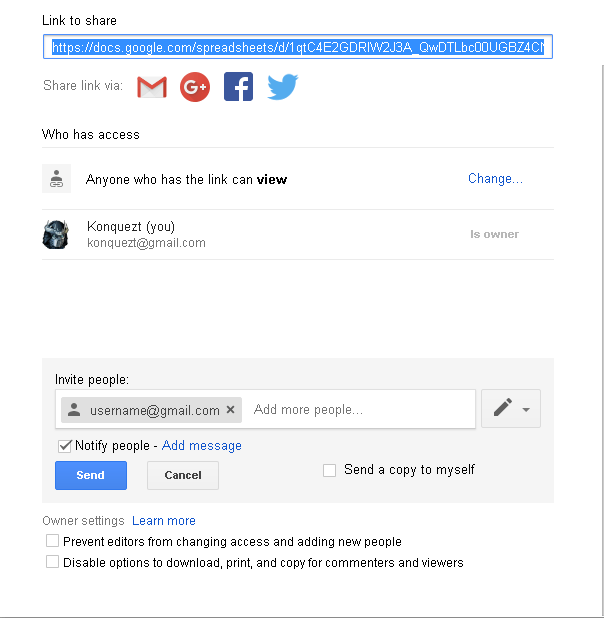Viewport: 604px width, 618px height.
Task: Click the Link to share URL field
Action: coord(298,47)
